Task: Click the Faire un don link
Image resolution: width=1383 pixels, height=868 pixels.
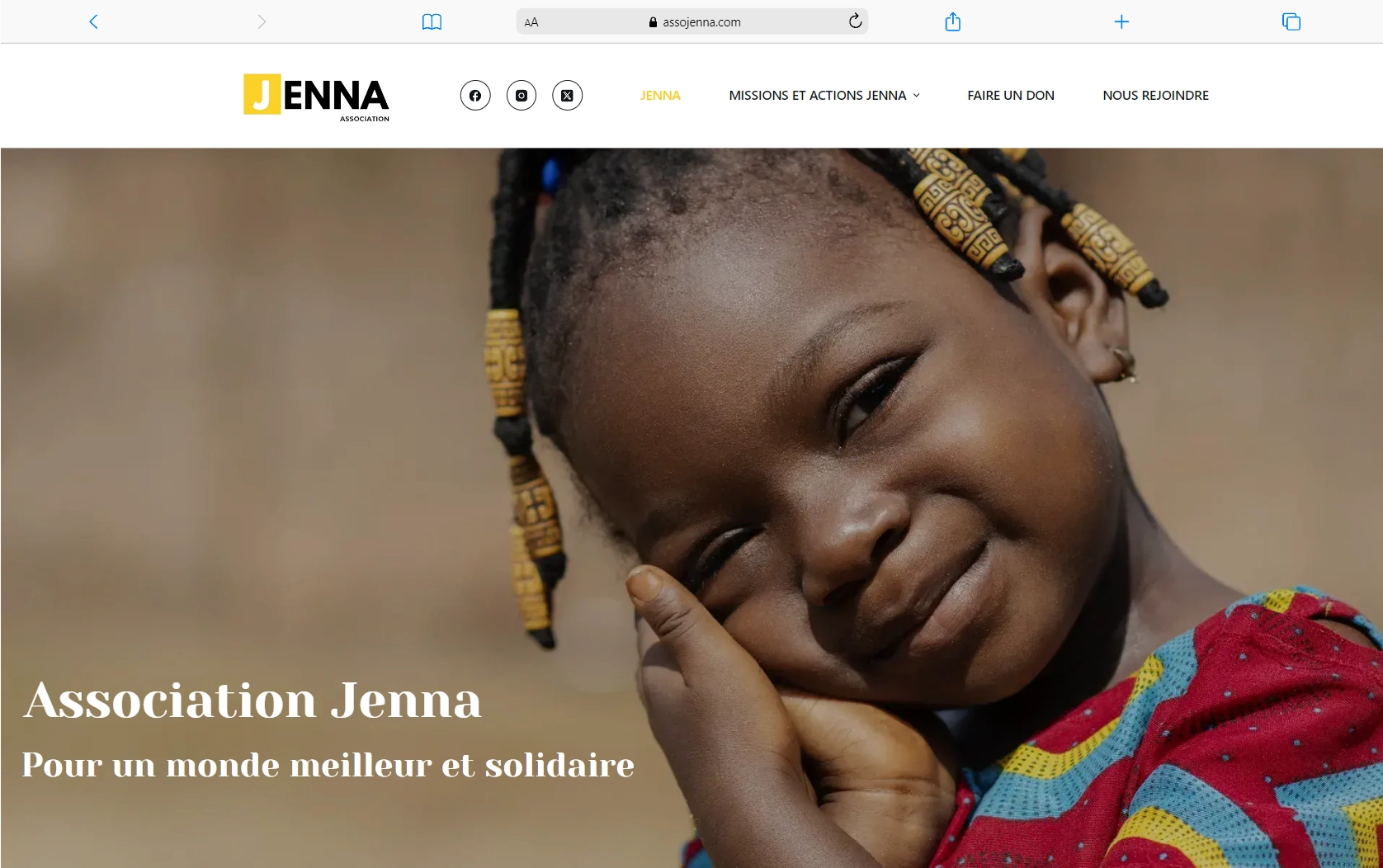Action: pyautogui.click(x=1011, y=96)
